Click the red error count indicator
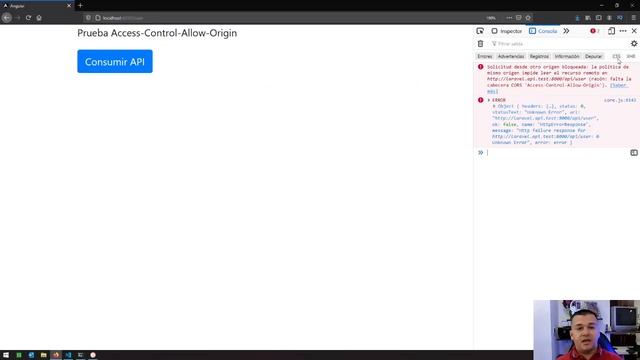Viewport: 640px width, 360px height. pos(595,31)
